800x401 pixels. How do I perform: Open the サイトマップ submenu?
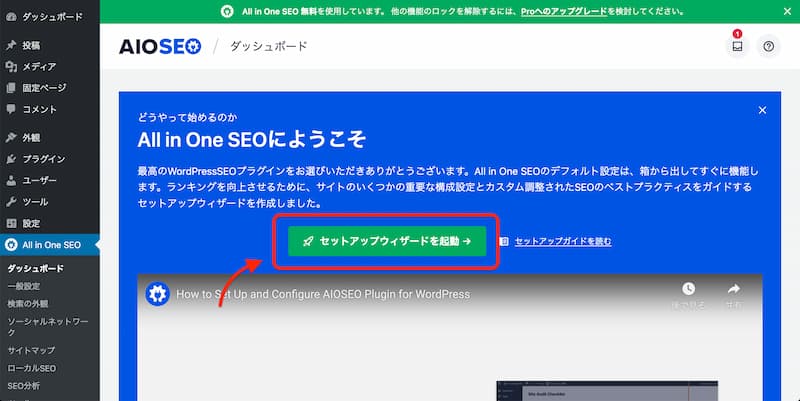[31, 350]
